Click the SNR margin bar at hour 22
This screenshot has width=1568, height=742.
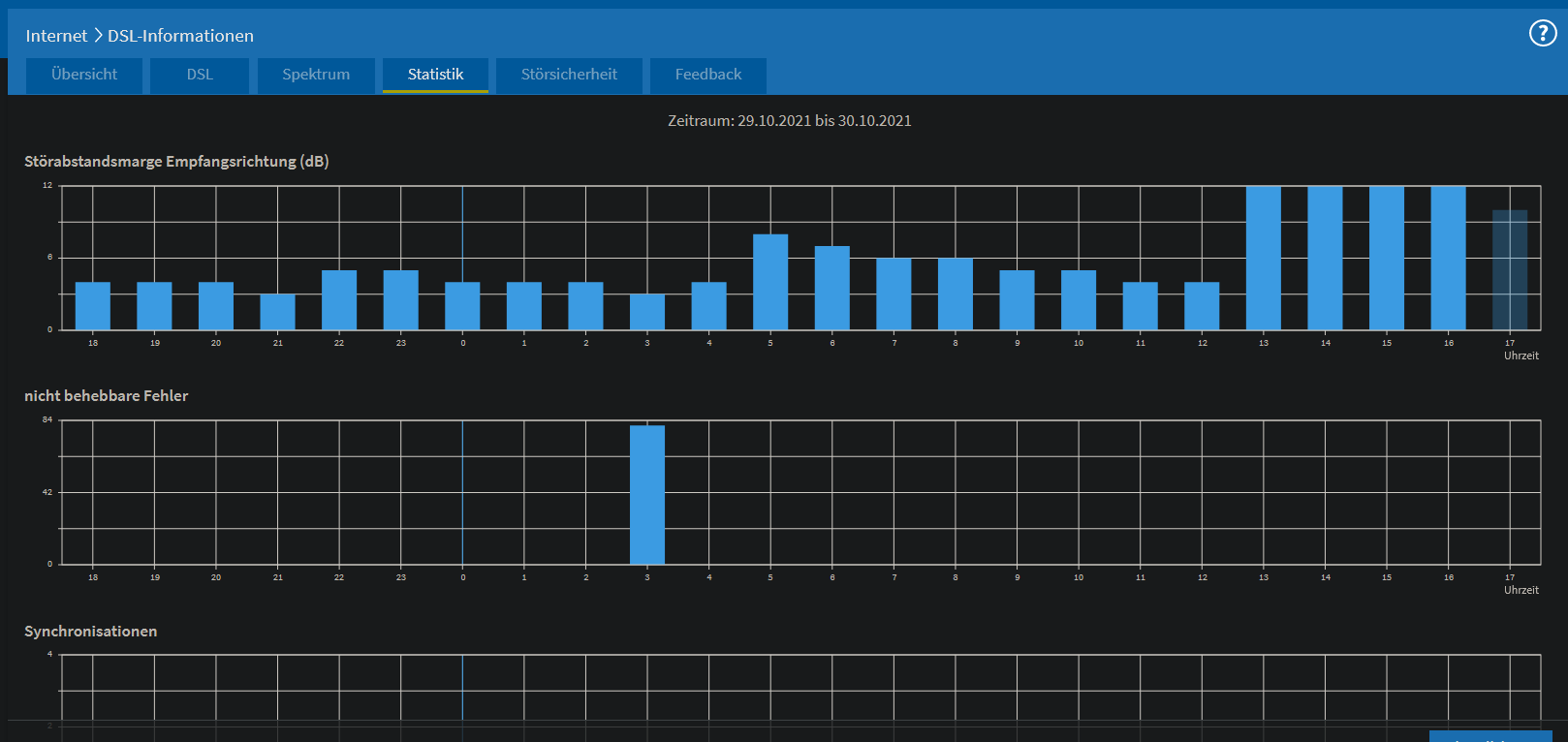click(x=339, y=300)
